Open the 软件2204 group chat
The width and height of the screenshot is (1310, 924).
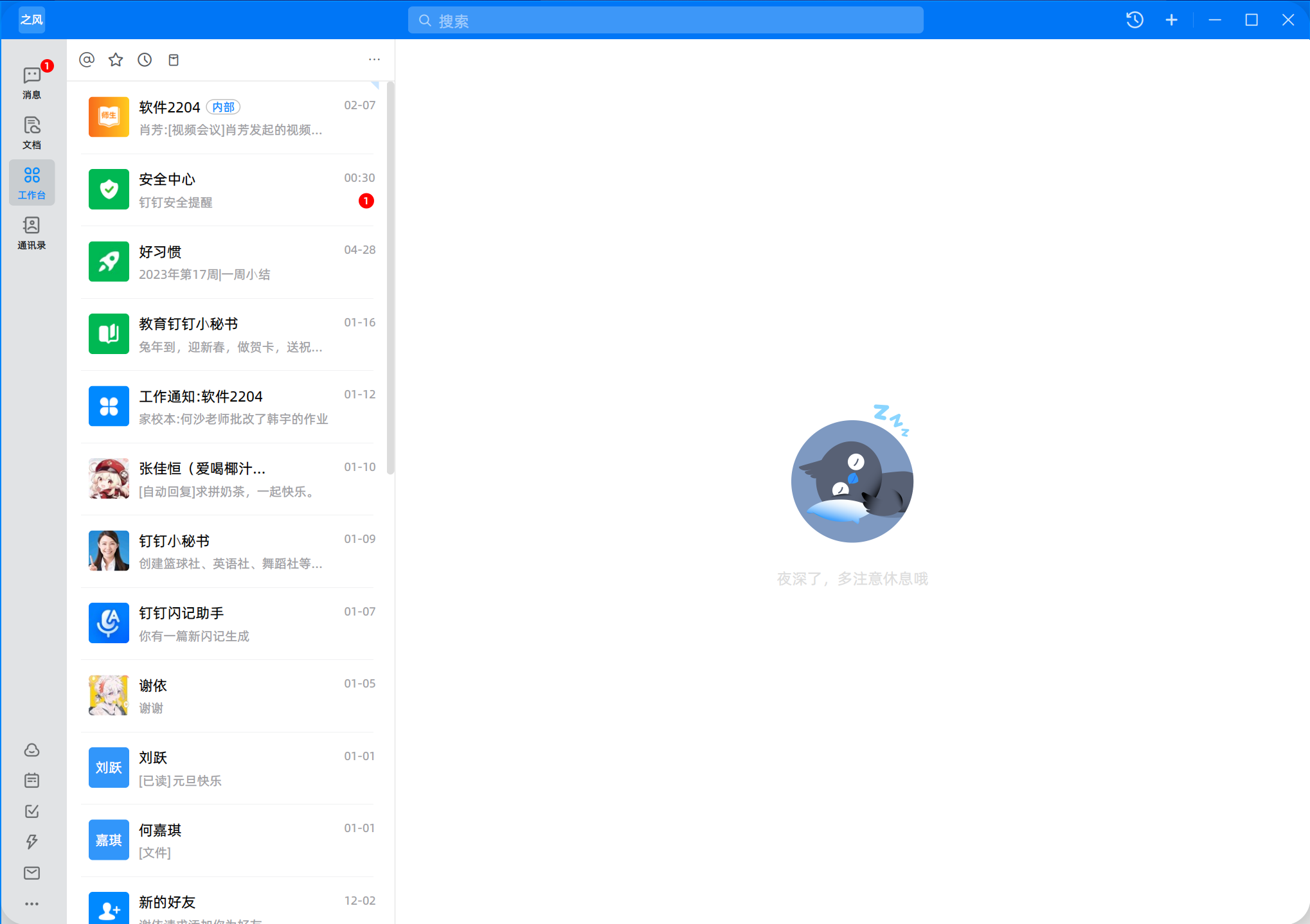[228, 118]
